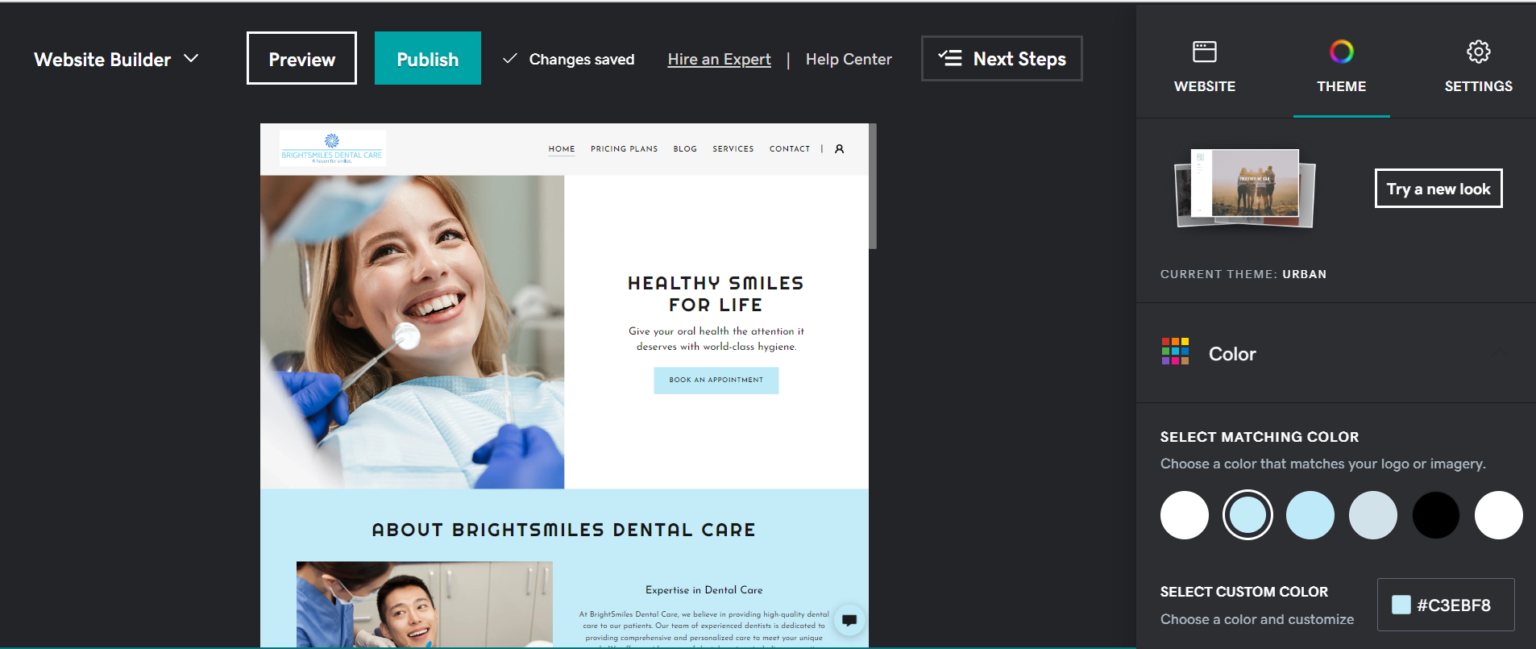Viewport: 1536px width, 649px height.
Task: Open SETTINGS via the gear icon
Action: pos(1478,51)
